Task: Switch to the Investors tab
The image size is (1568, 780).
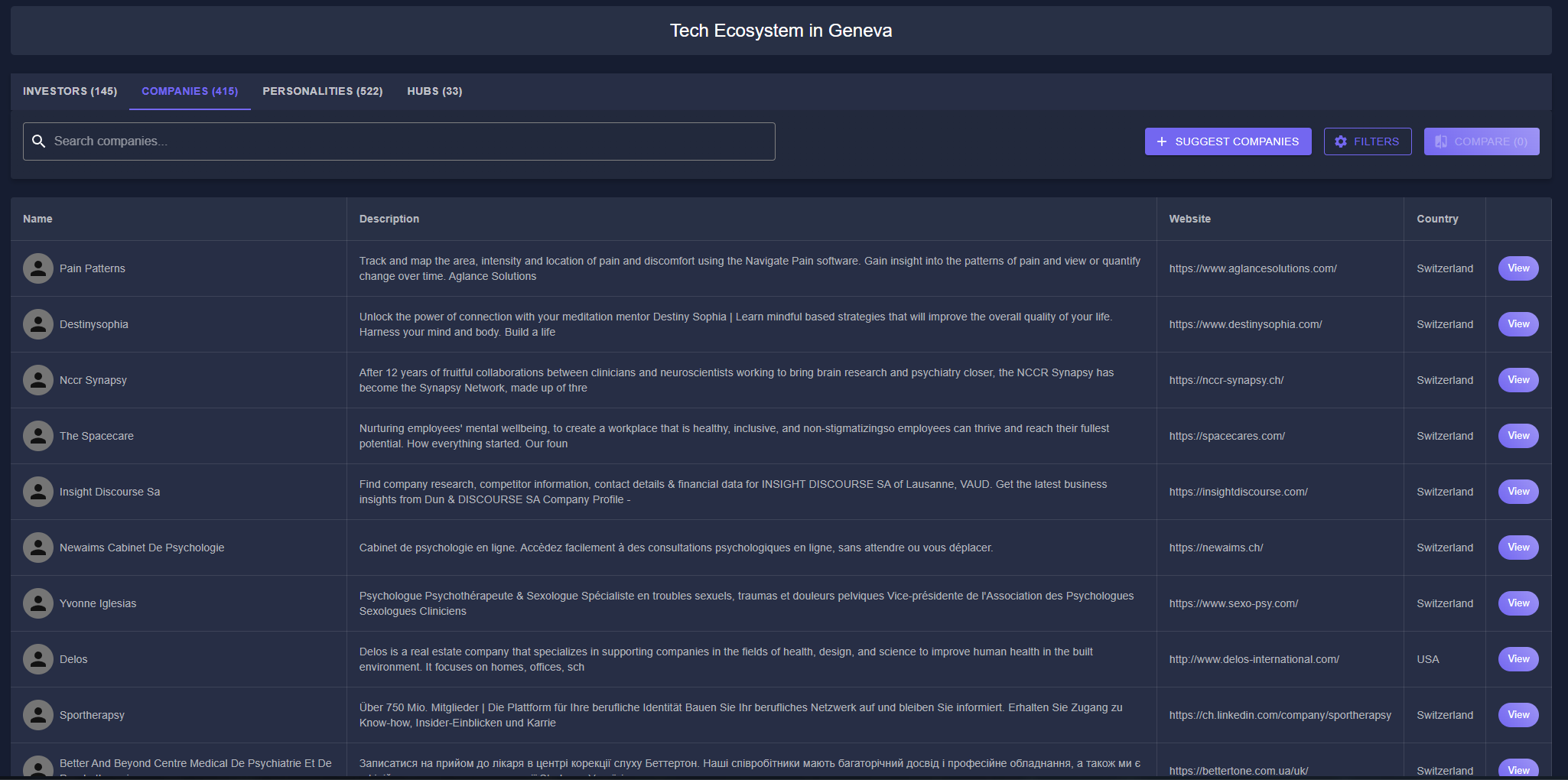Action: click(70, 91)
